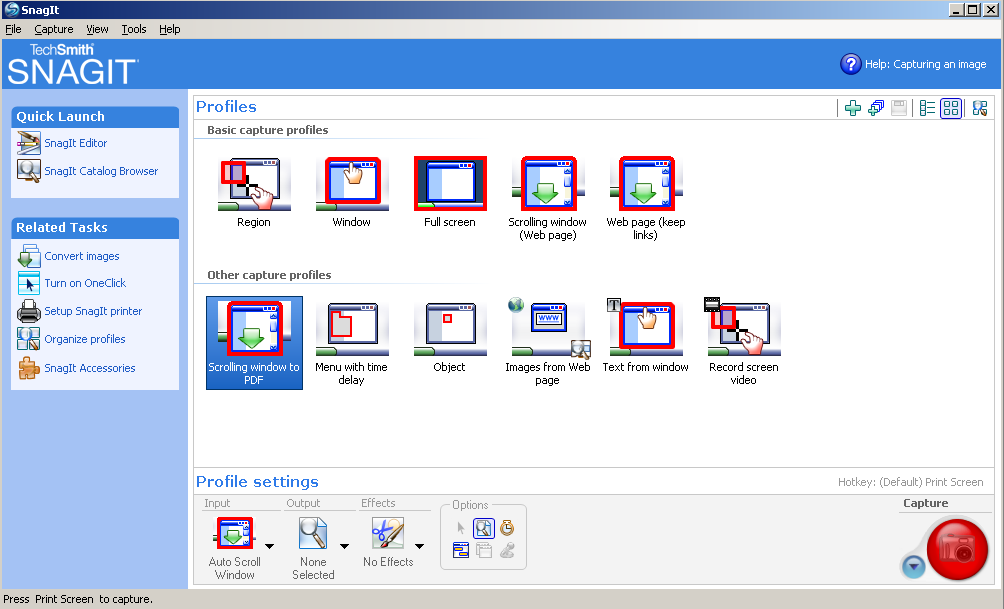Open the SnagIt Accessories link
This screenshot has height=609, width=1004.
click(90, 368)
